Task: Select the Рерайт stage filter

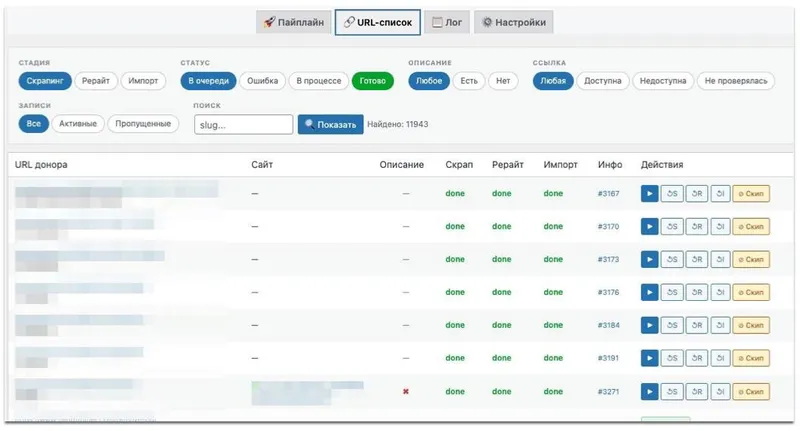Action: [96, 81]
